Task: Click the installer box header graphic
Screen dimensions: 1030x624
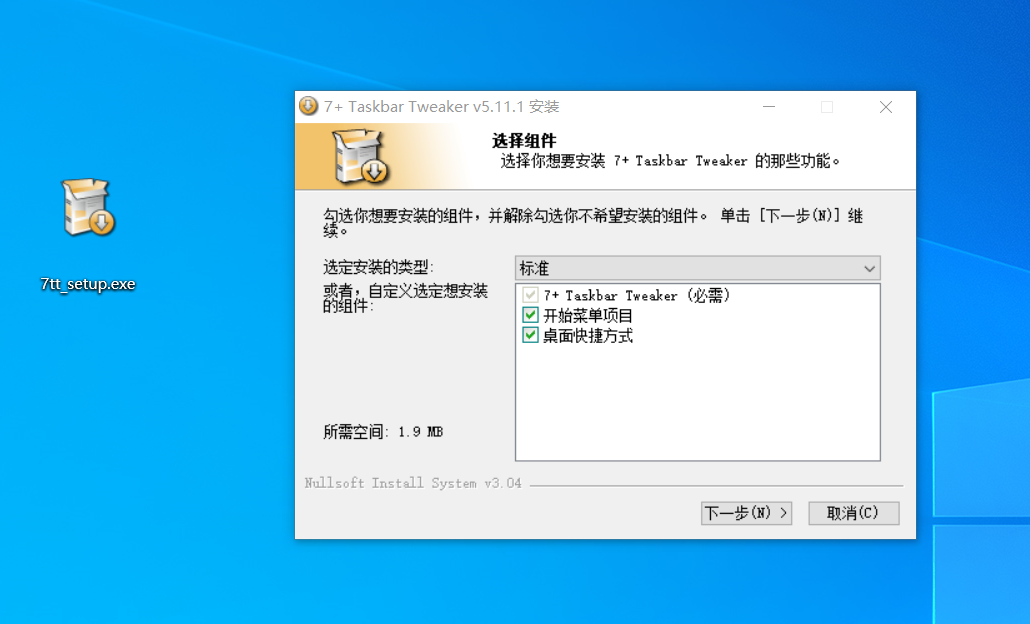Action: (361, 156)
